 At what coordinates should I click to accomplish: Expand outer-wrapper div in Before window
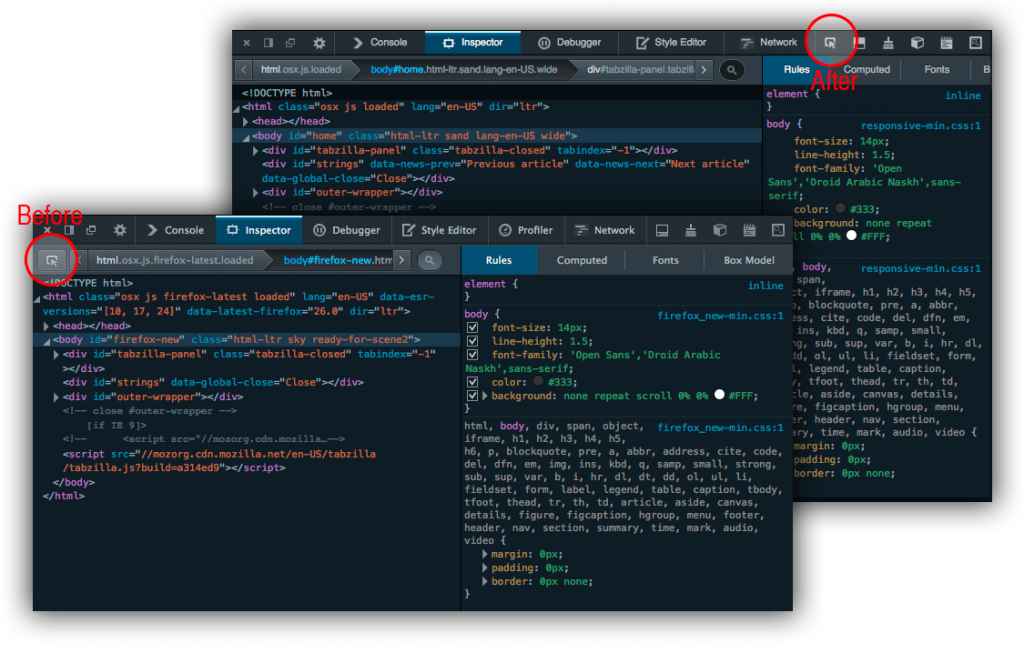click(56, 398)
